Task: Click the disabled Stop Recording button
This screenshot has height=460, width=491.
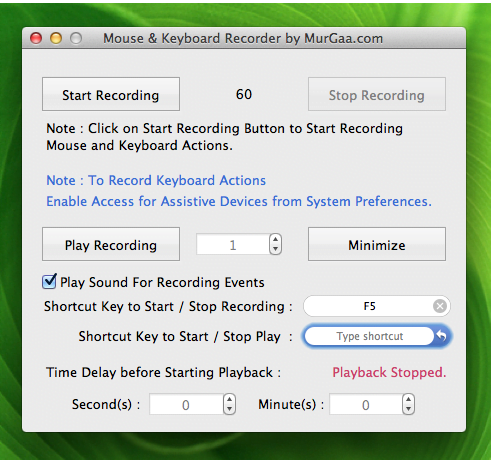Action: (377, 94)
